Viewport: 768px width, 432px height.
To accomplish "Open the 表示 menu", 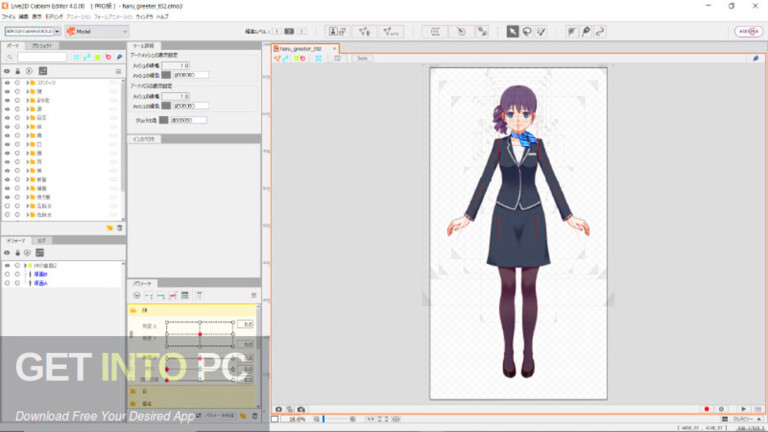I will [37, 17].
